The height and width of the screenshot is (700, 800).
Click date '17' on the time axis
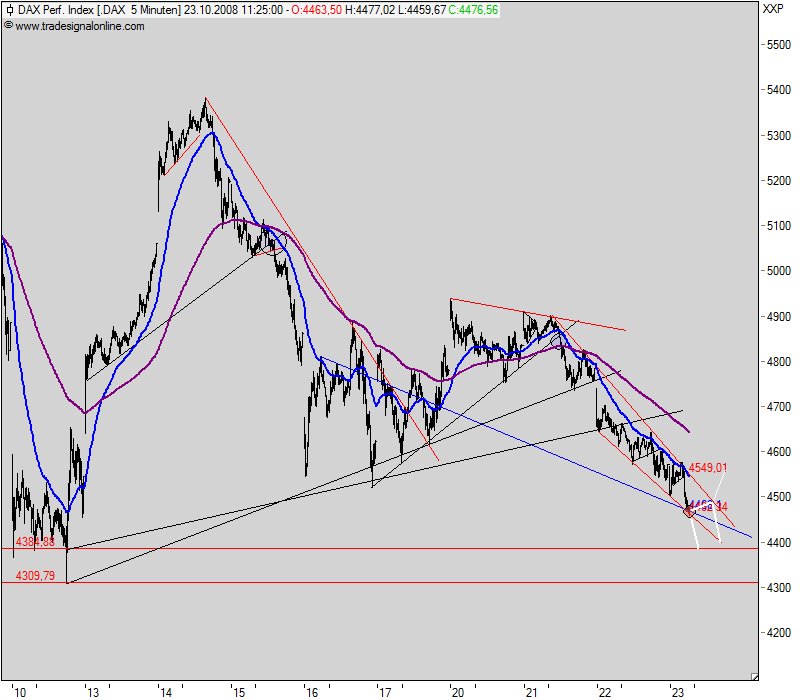coord(385,692)
